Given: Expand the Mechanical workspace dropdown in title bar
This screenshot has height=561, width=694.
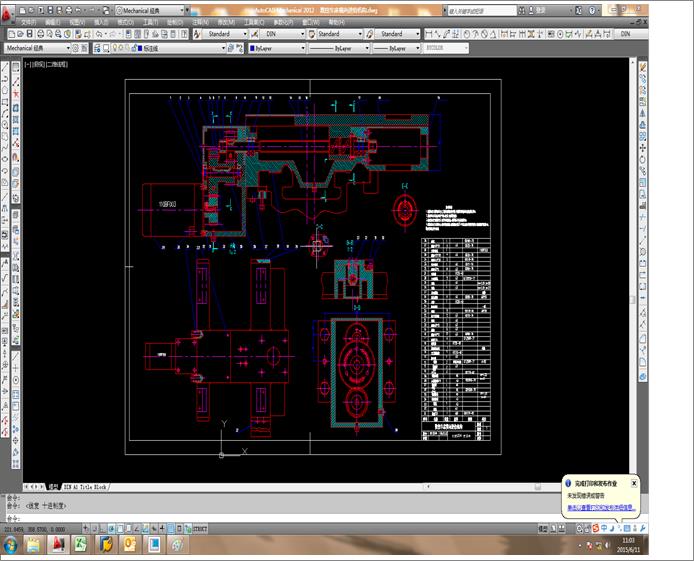Looking at the screenshot, I should point(150,10).
